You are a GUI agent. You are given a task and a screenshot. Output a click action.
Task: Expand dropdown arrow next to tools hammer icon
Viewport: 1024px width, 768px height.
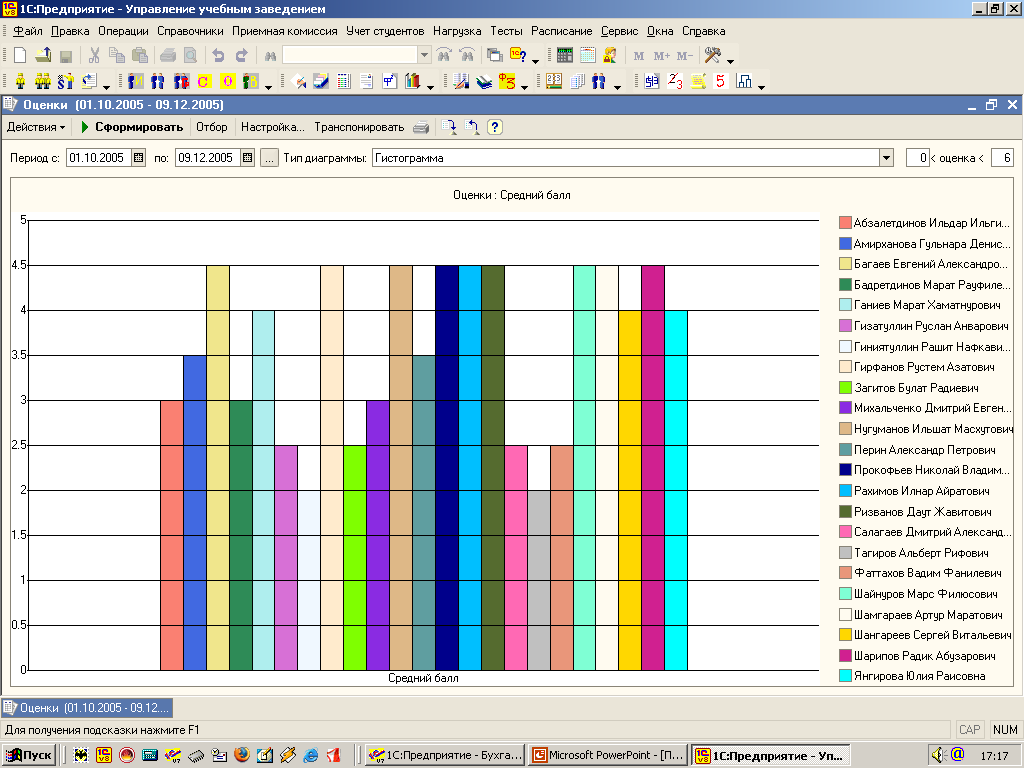[x=730, y=61]
